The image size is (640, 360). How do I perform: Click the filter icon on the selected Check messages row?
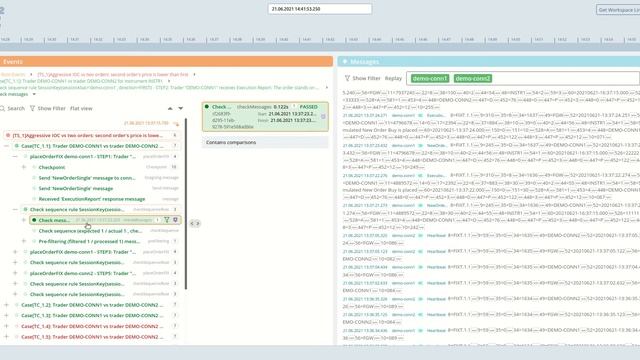(x=167, y=220)
